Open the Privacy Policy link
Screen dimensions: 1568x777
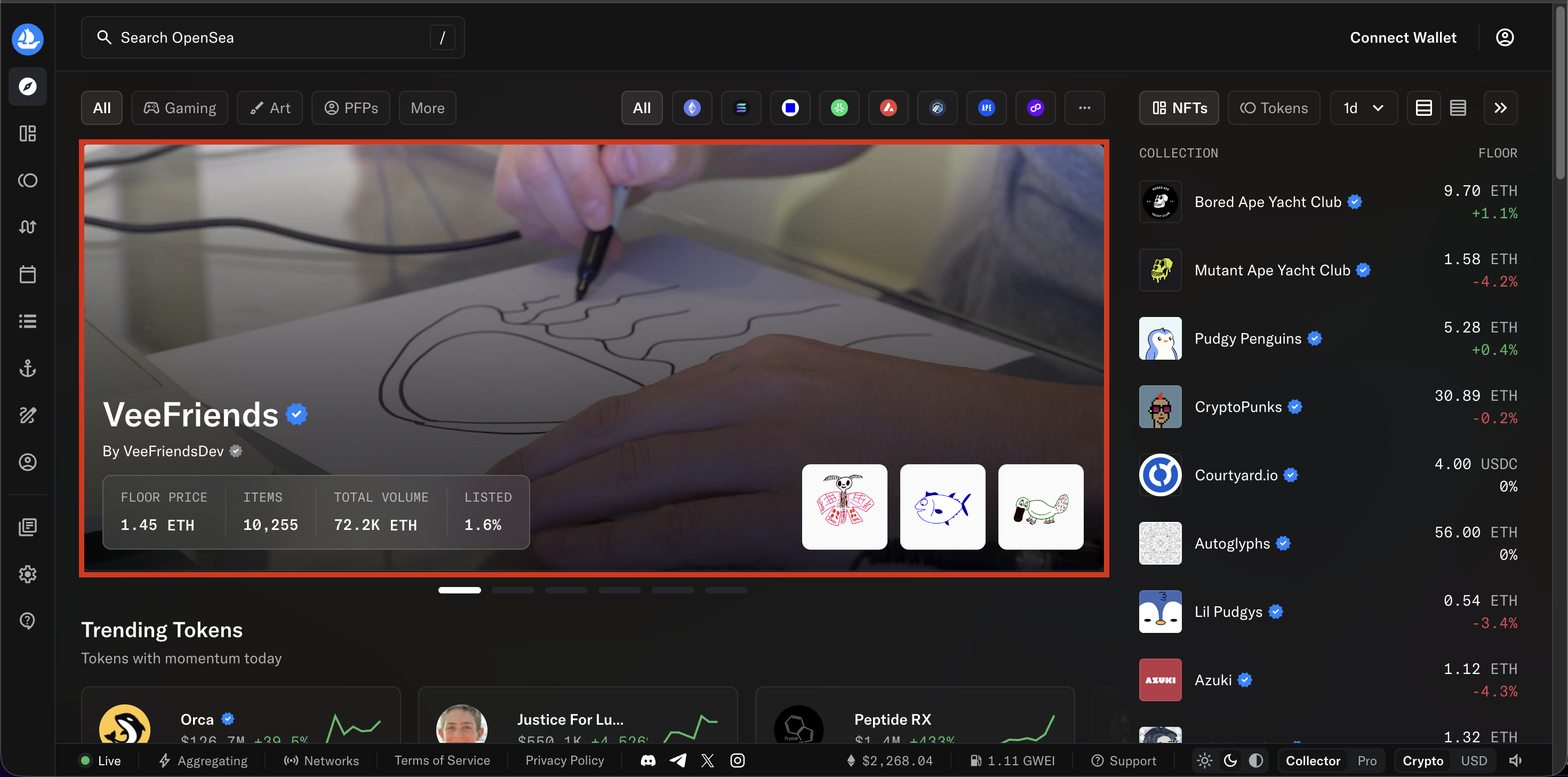565,760
